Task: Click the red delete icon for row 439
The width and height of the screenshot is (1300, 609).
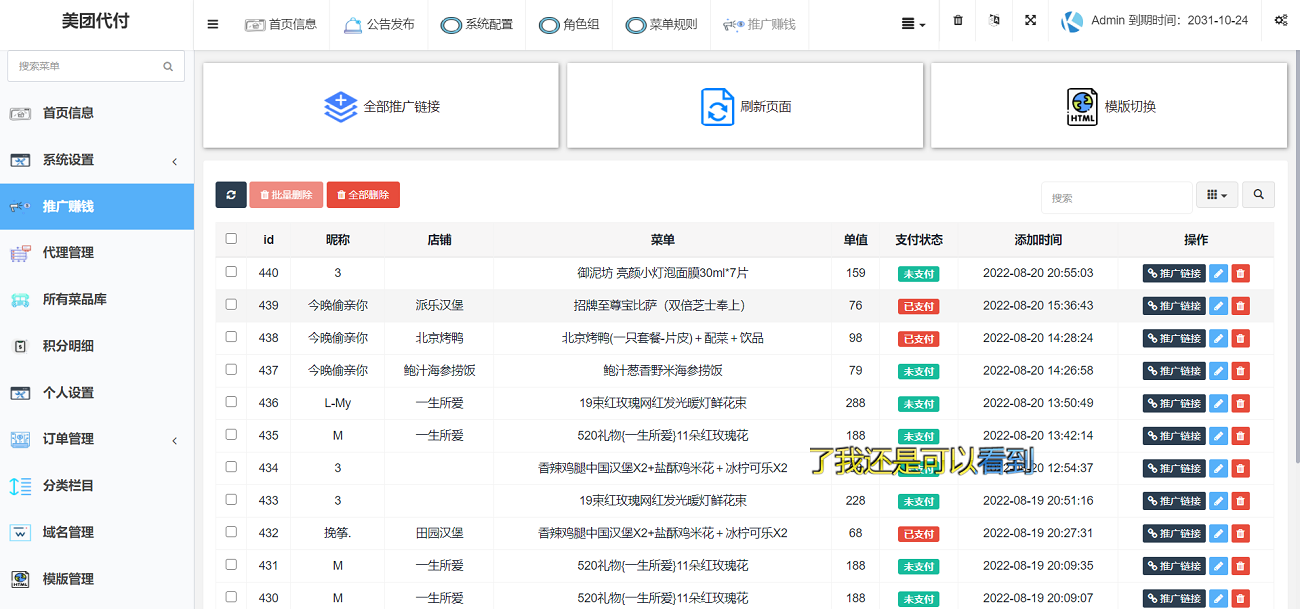Action: [x=1240, y=306]
